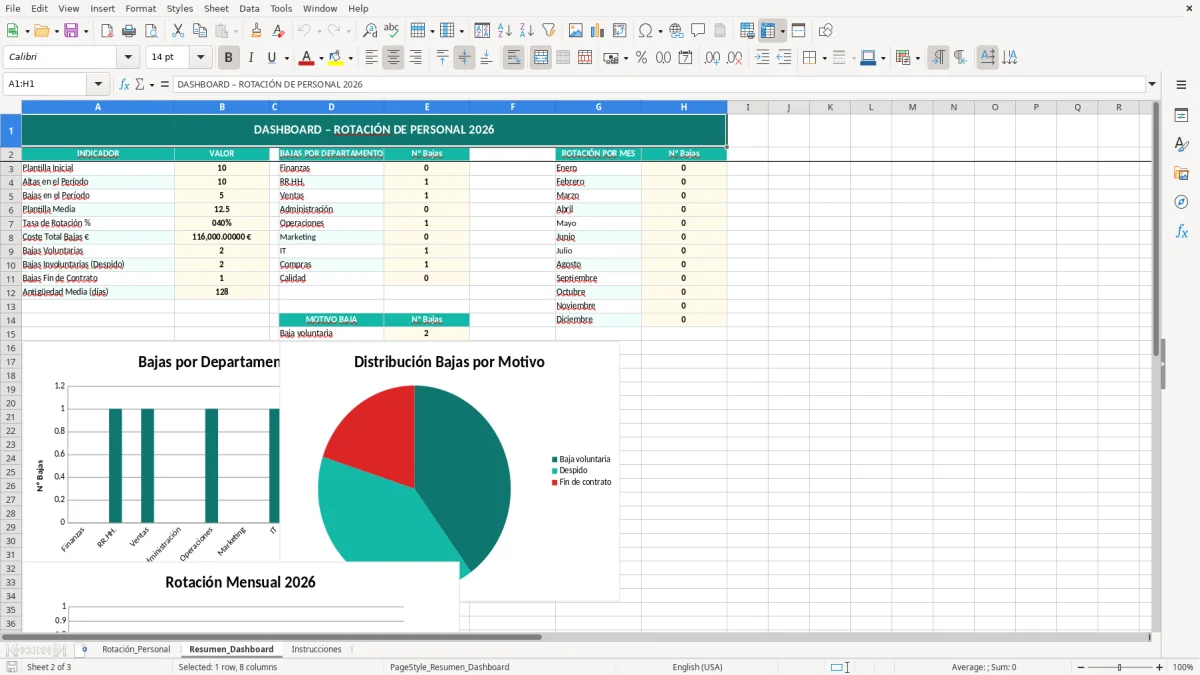Activate Clone Formatting paintbrush
The width and height of the screenshot is (1200, 675).
[x=256, y=31]
